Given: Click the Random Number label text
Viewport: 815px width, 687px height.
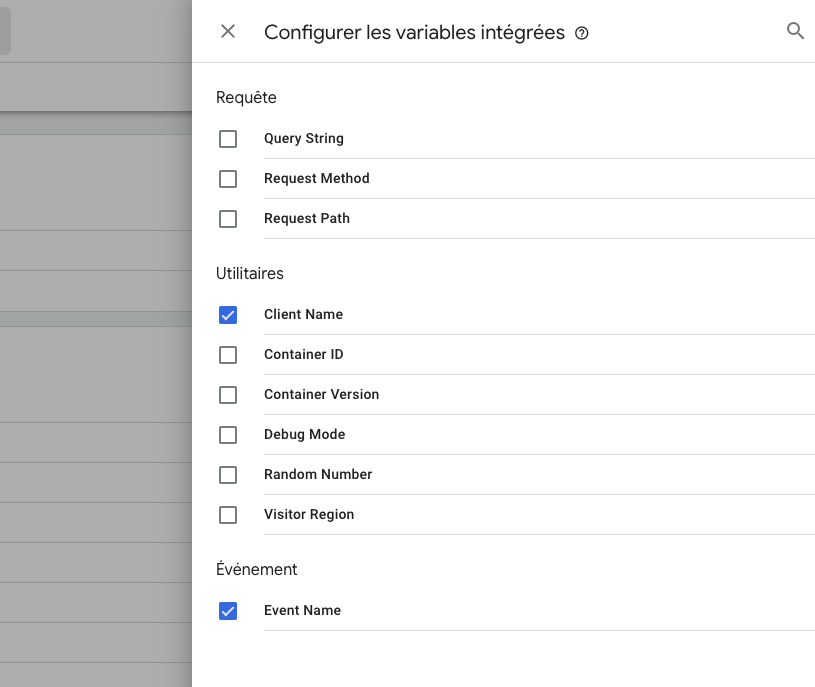Looking at the screenshot, I should pyautogui.click(x=318, y=474).
